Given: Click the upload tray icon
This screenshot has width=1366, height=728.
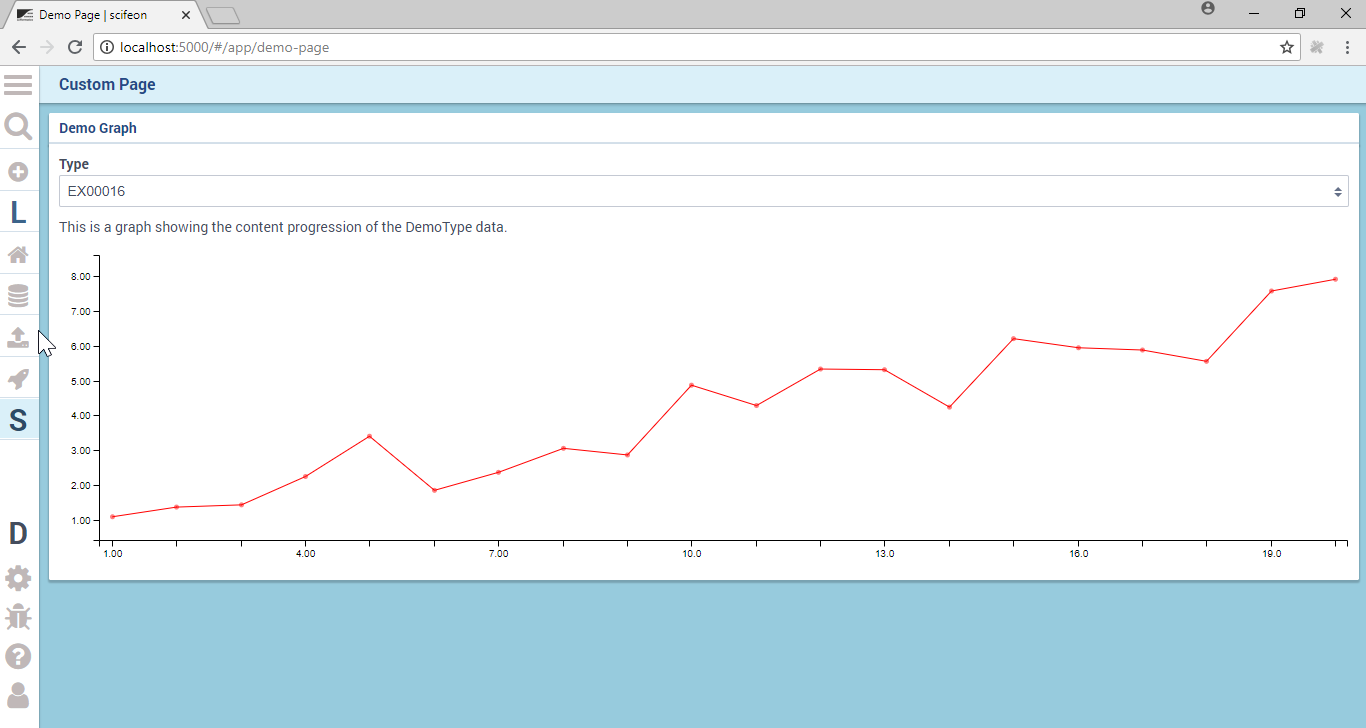Looking at the screenshot, I should (18, 337).
